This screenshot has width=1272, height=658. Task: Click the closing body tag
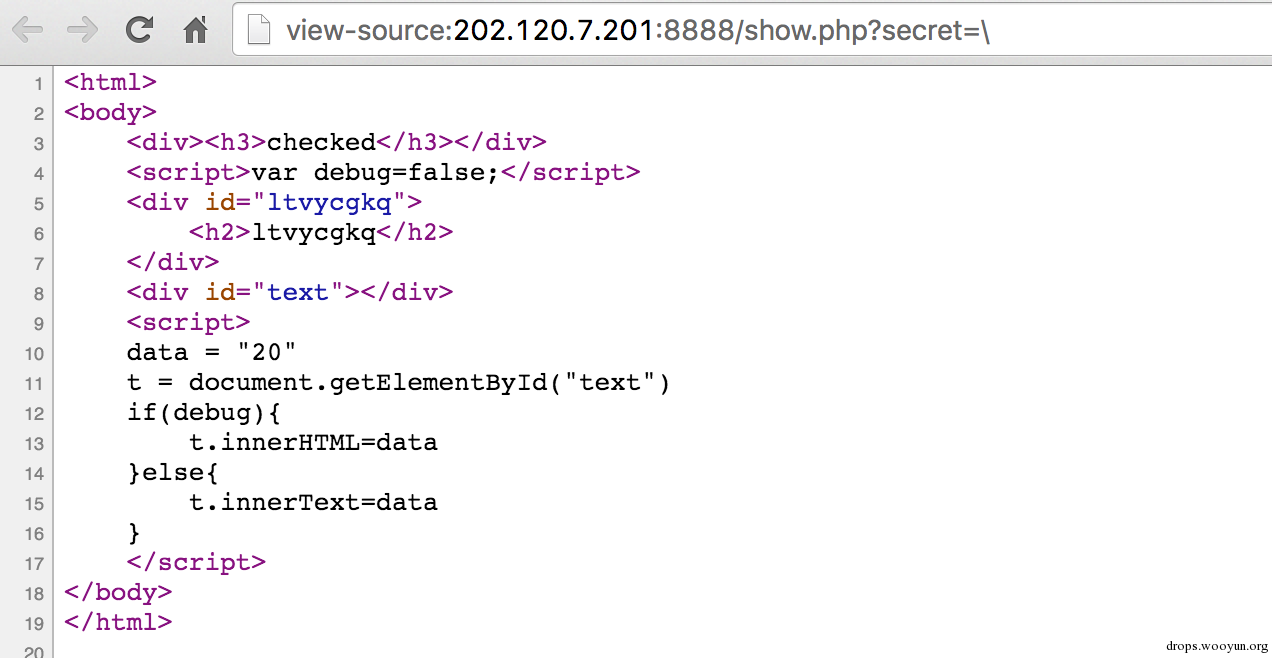118,592
